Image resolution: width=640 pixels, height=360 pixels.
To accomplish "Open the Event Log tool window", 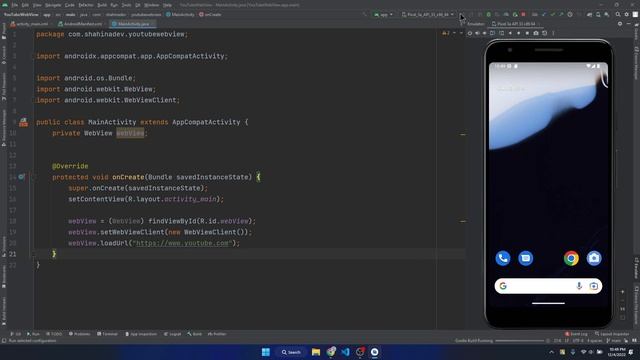I will coord(576,334).
